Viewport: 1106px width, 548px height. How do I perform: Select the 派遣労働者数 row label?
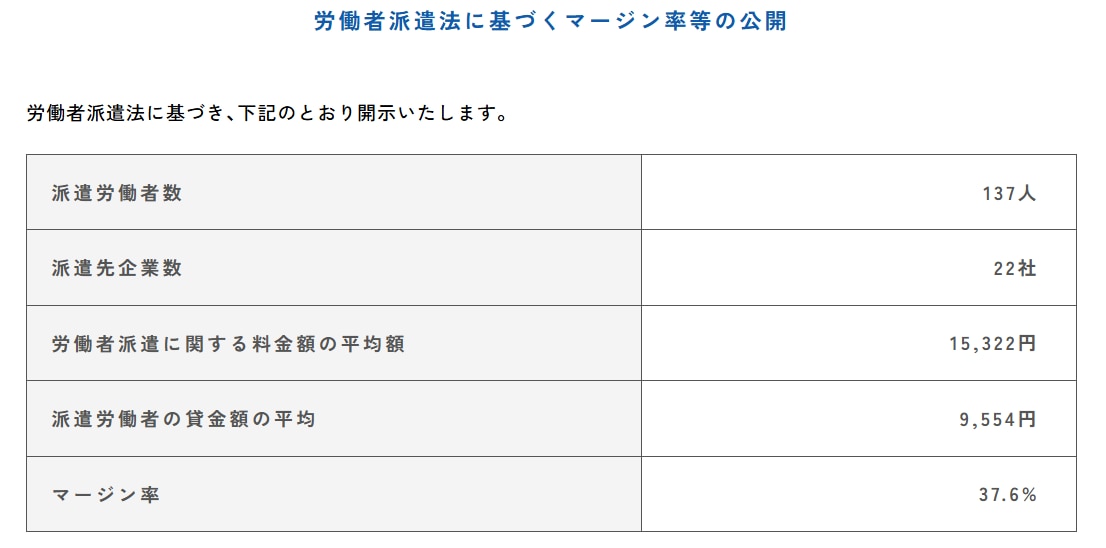117,193
